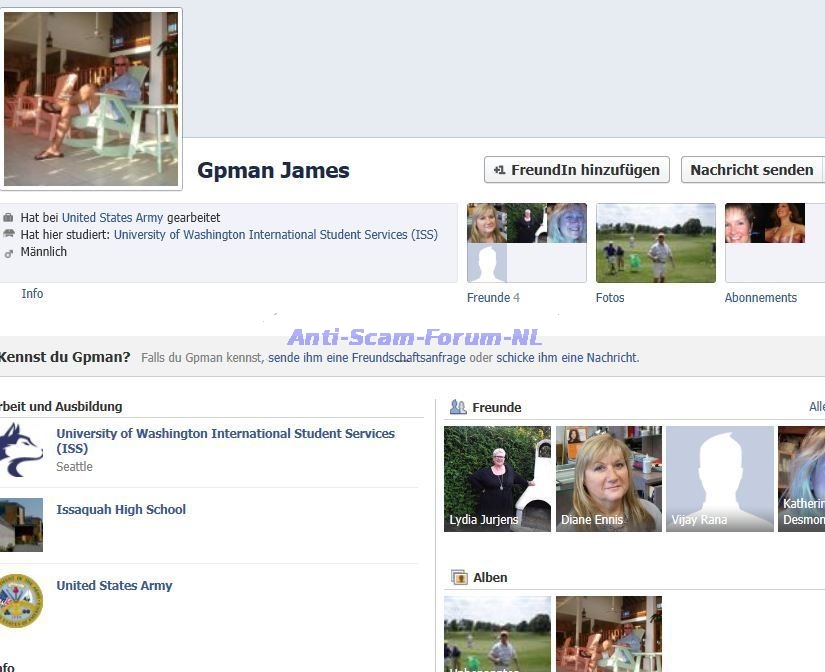This screenshot has width=825, height=672.
Task: Open Diane Ennis friend photo
Action: (608, 478)
